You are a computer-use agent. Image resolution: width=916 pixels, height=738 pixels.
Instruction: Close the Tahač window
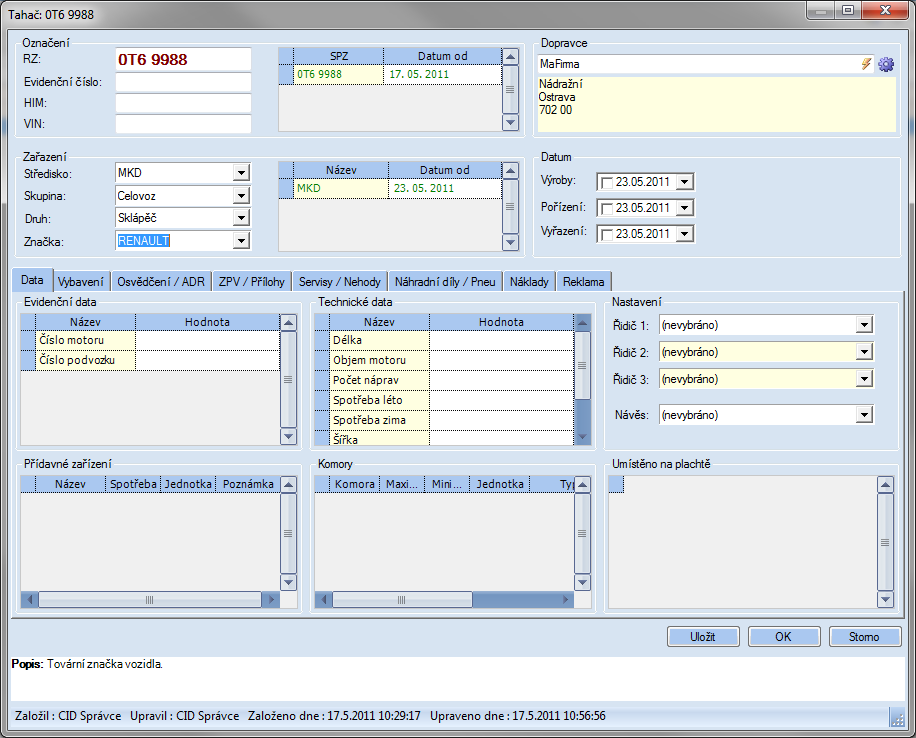(x=886, y=11)
